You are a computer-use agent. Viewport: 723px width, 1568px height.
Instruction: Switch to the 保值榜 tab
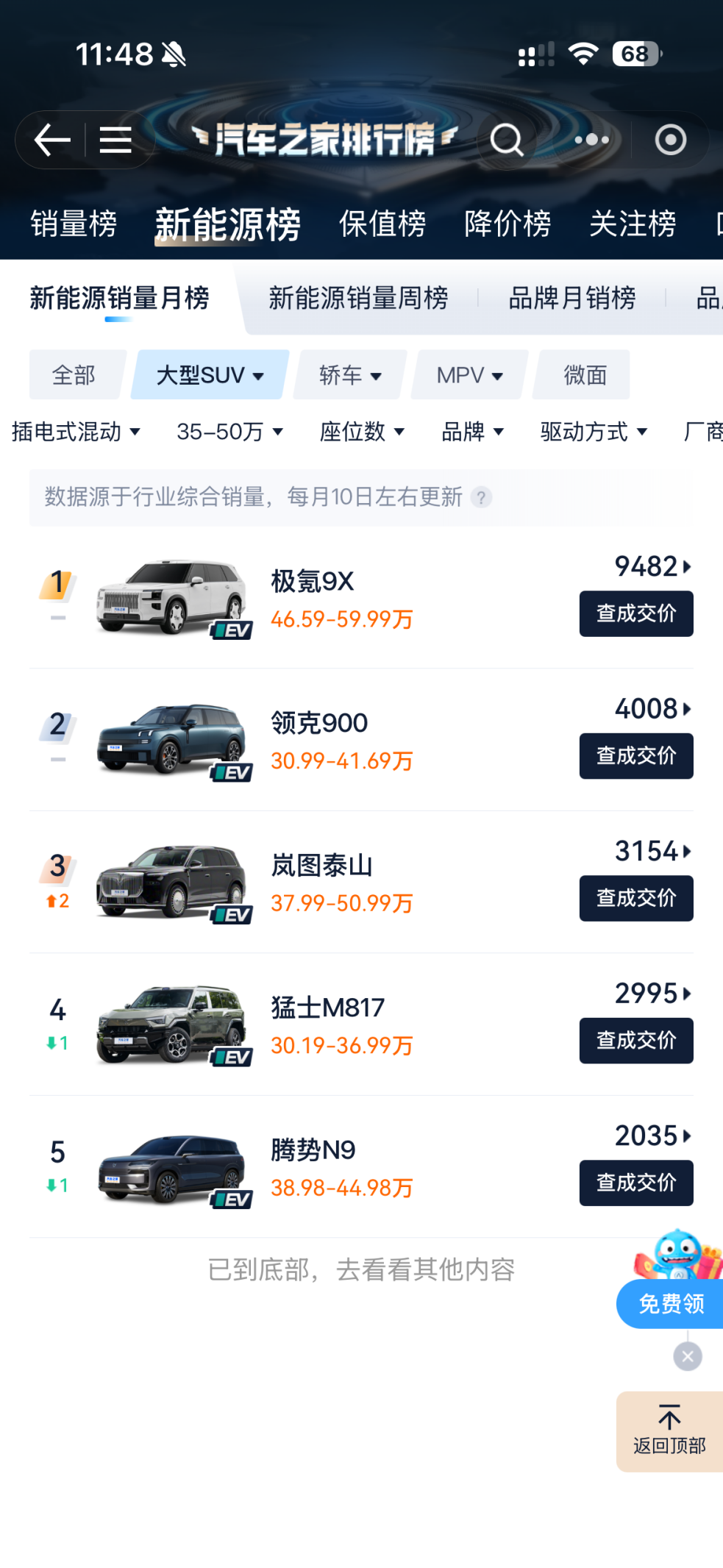pyautogui.click(x=382, y=224)
